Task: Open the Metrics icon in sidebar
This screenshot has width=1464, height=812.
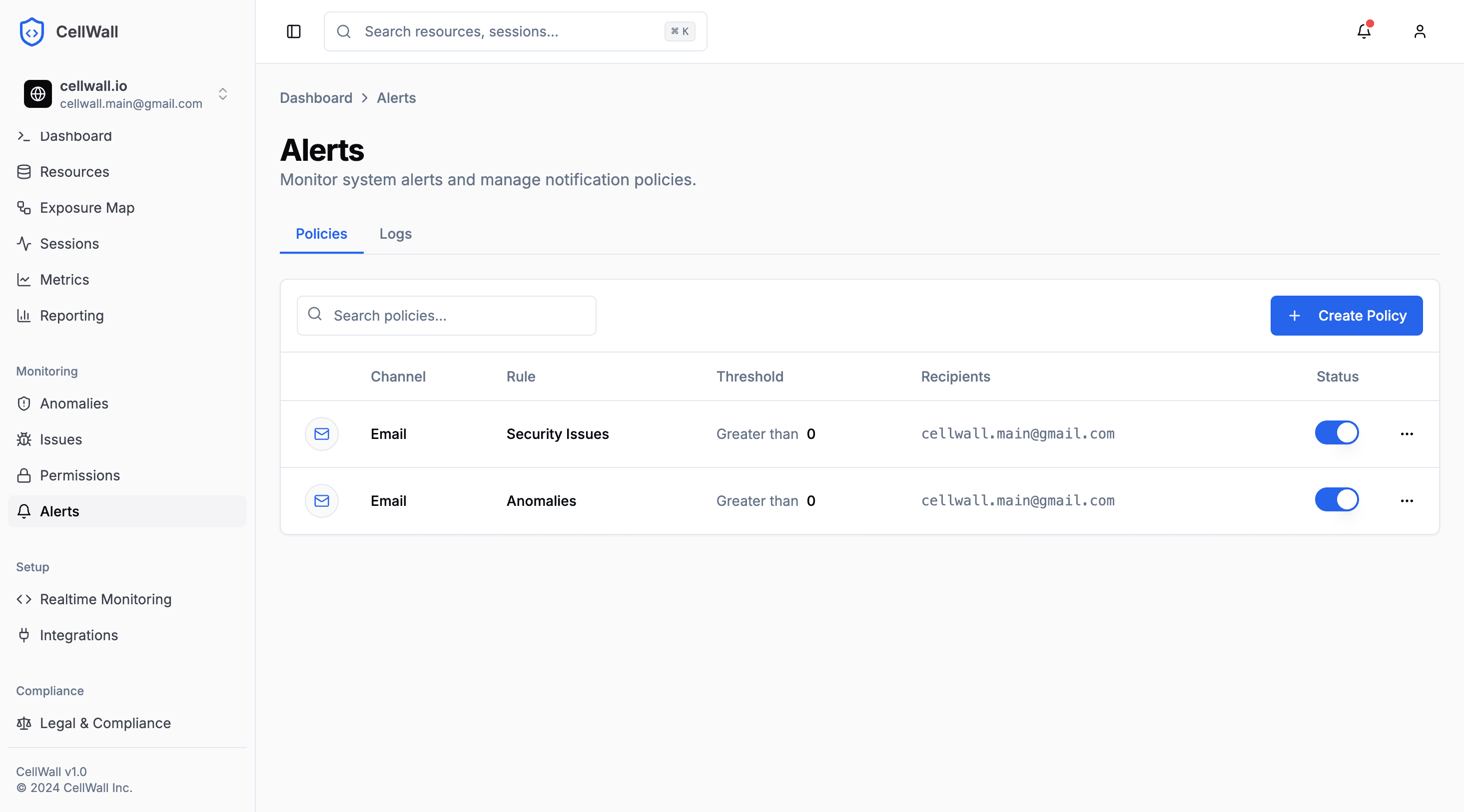Action: pyautogui.click(x=24, y=279)
